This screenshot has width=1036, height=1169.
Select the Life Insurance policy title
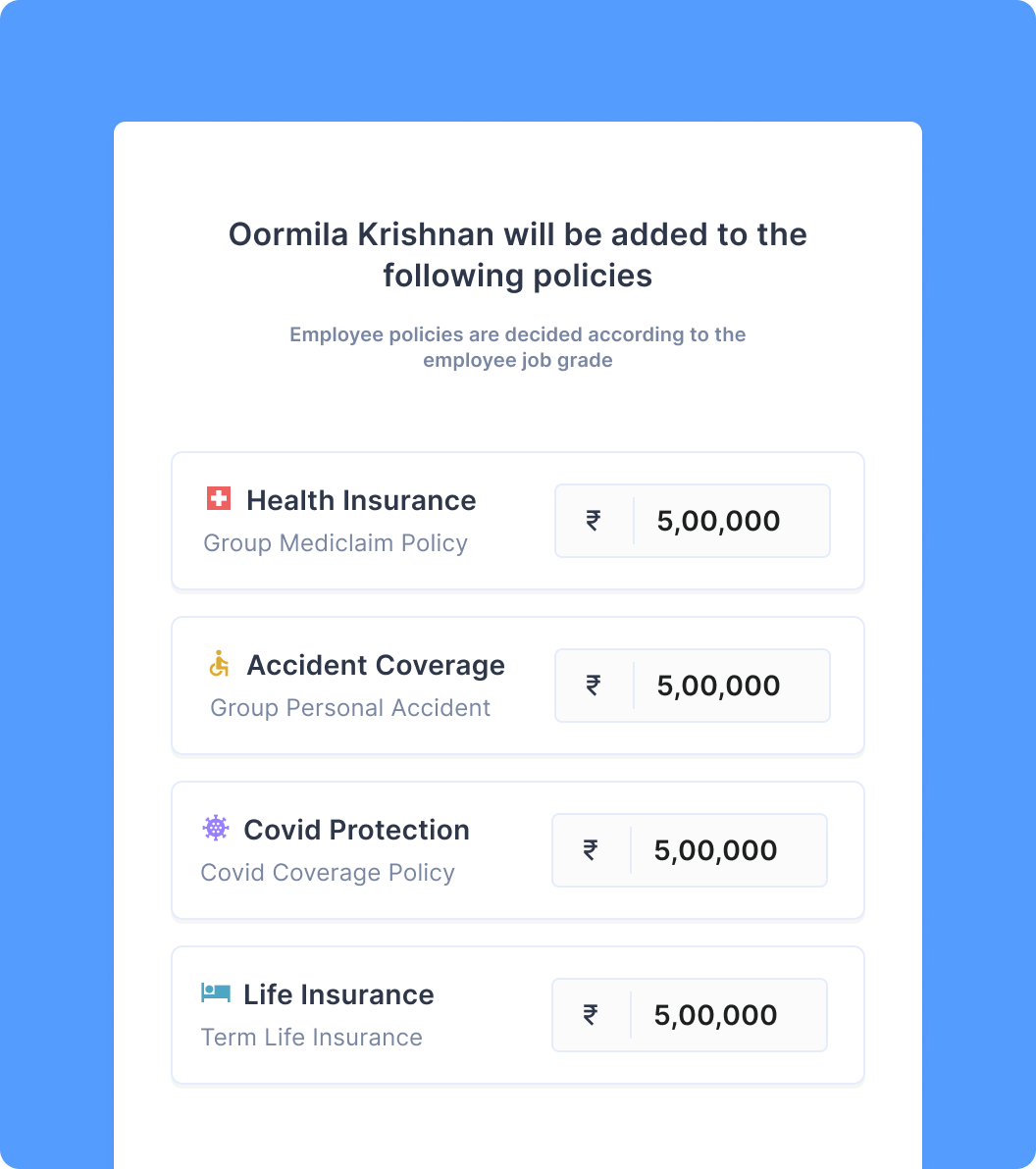338,994
